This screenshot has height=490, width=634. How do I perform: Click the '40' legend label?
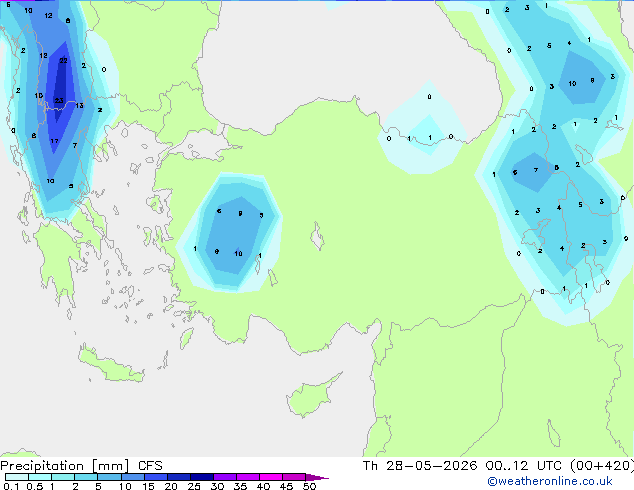(263, 486)
